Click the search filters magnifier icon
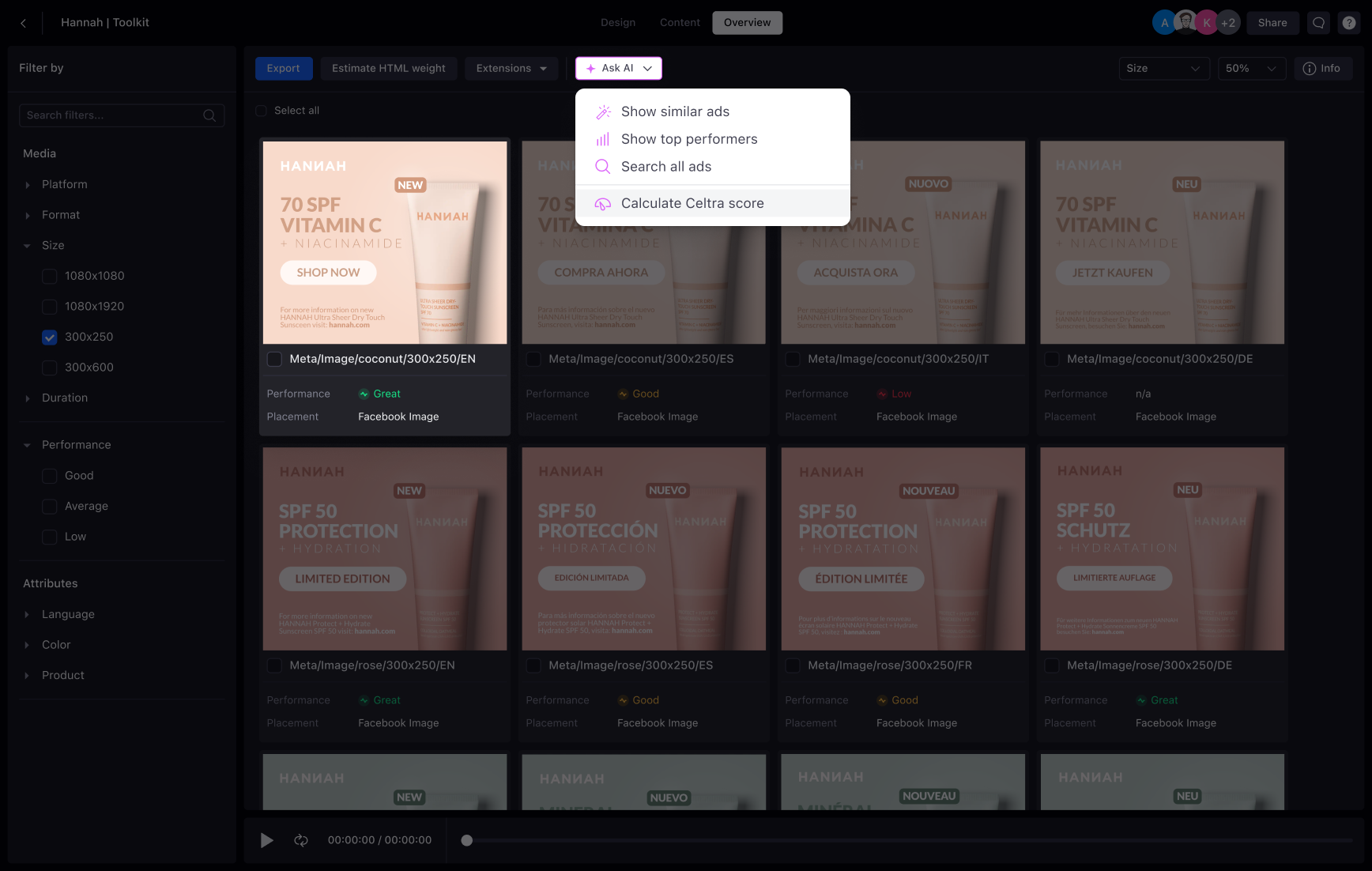 [209, 115]
